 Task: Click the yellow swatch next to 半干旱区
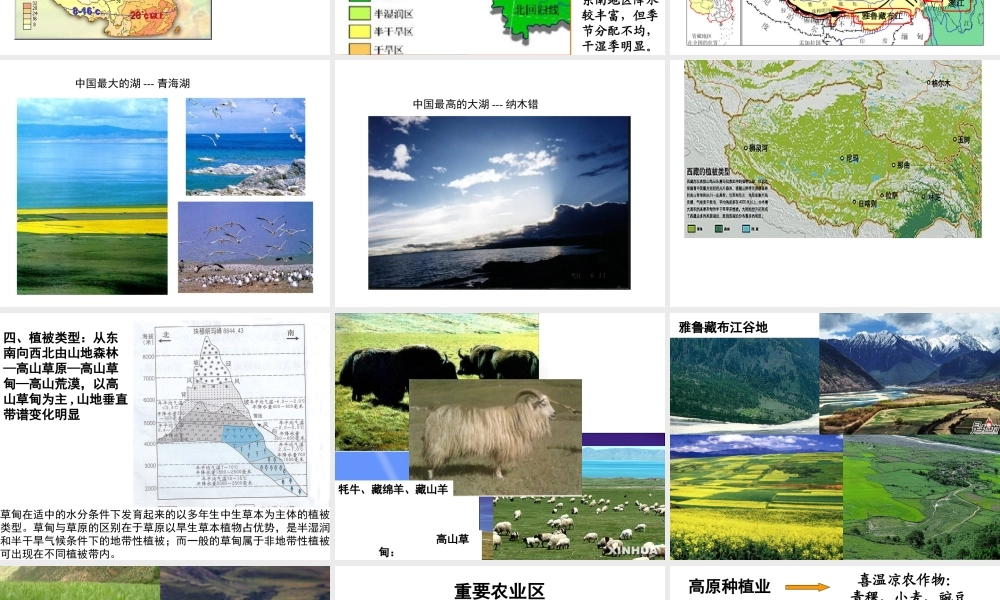point(360,31)
